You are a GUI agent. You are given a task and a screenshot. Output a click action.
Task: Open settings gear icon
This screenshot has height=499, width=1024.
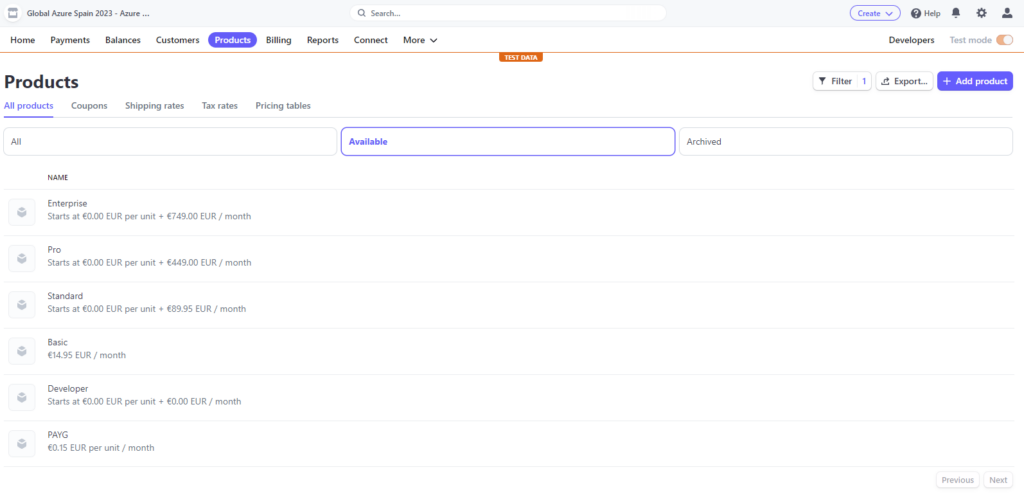[981, 13]
